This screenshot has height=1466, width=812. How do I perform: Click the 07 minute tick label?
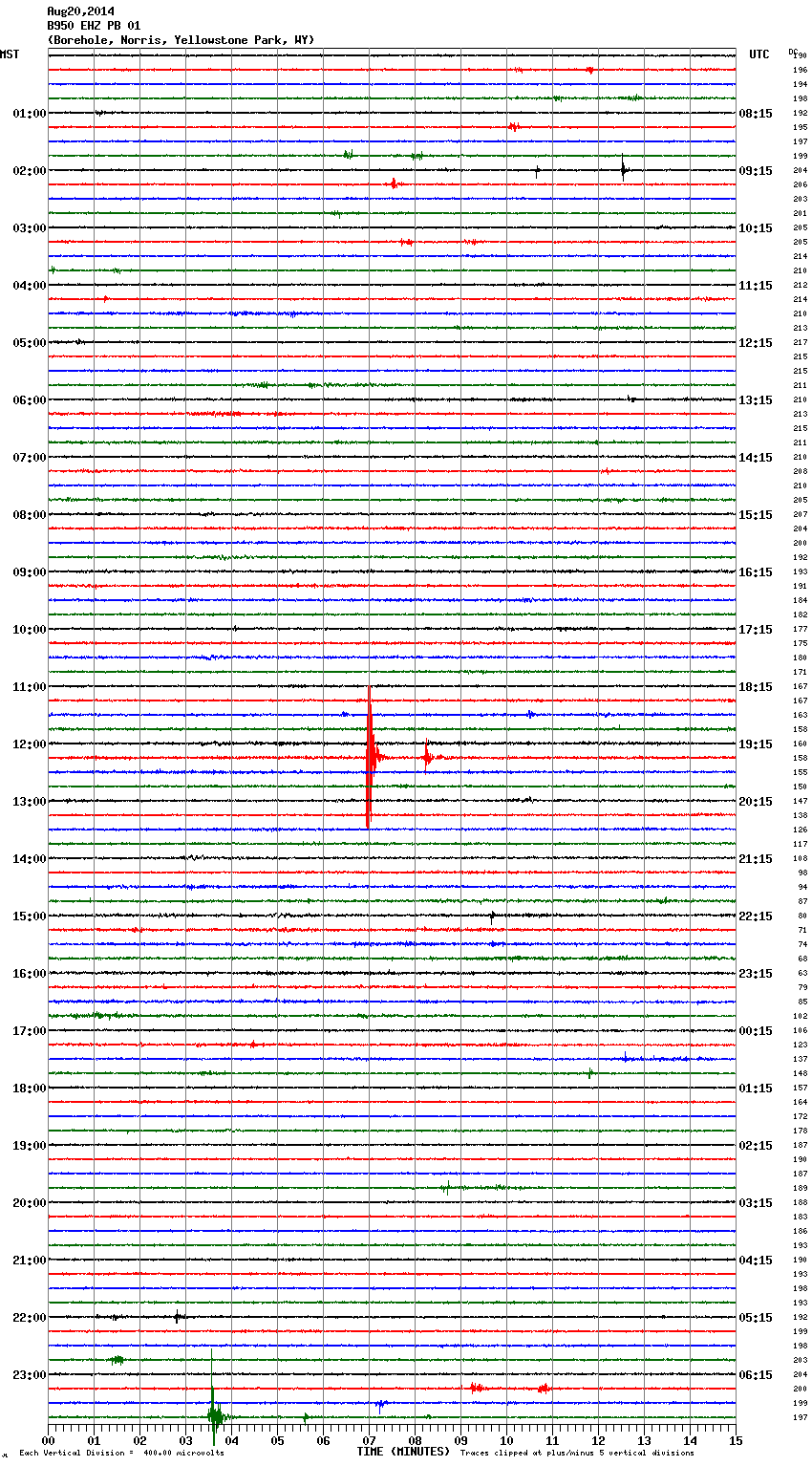click(x=369, y=1440)
